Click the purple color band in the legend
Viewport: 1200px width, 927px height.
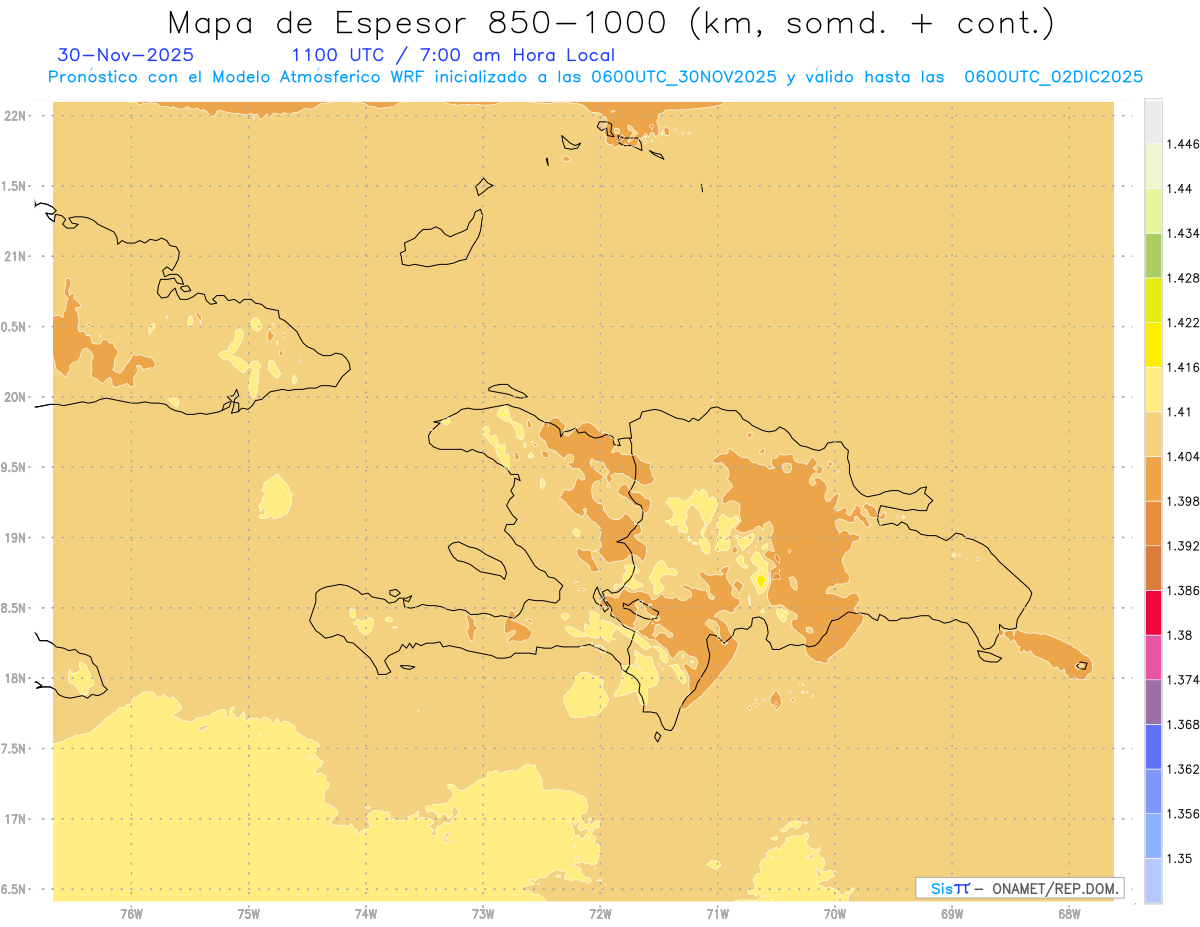(1153, 702)
